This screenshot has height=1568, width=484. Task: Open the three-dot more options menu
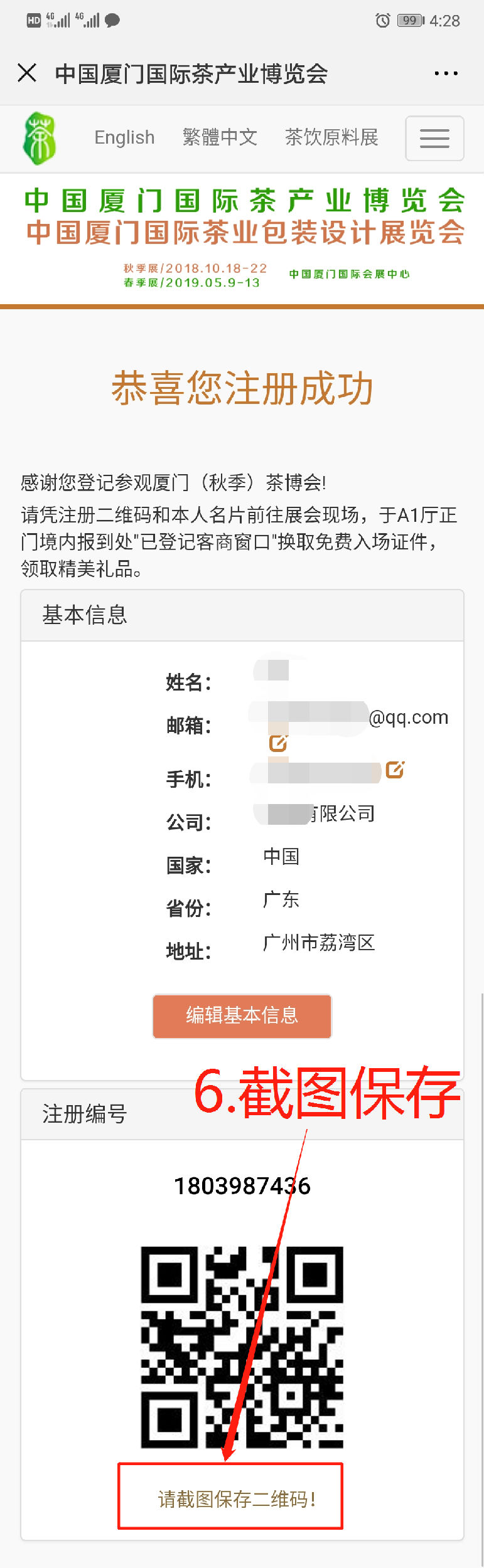click(x=446, y=73)
